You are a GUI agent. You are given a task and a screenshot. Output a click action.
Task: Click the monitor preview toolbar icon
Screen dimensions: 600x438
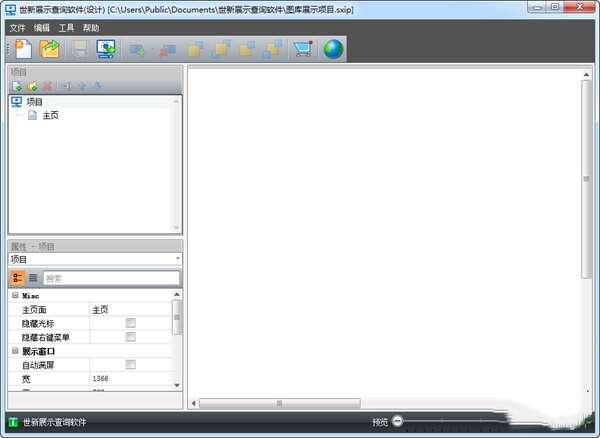[106, 48]
